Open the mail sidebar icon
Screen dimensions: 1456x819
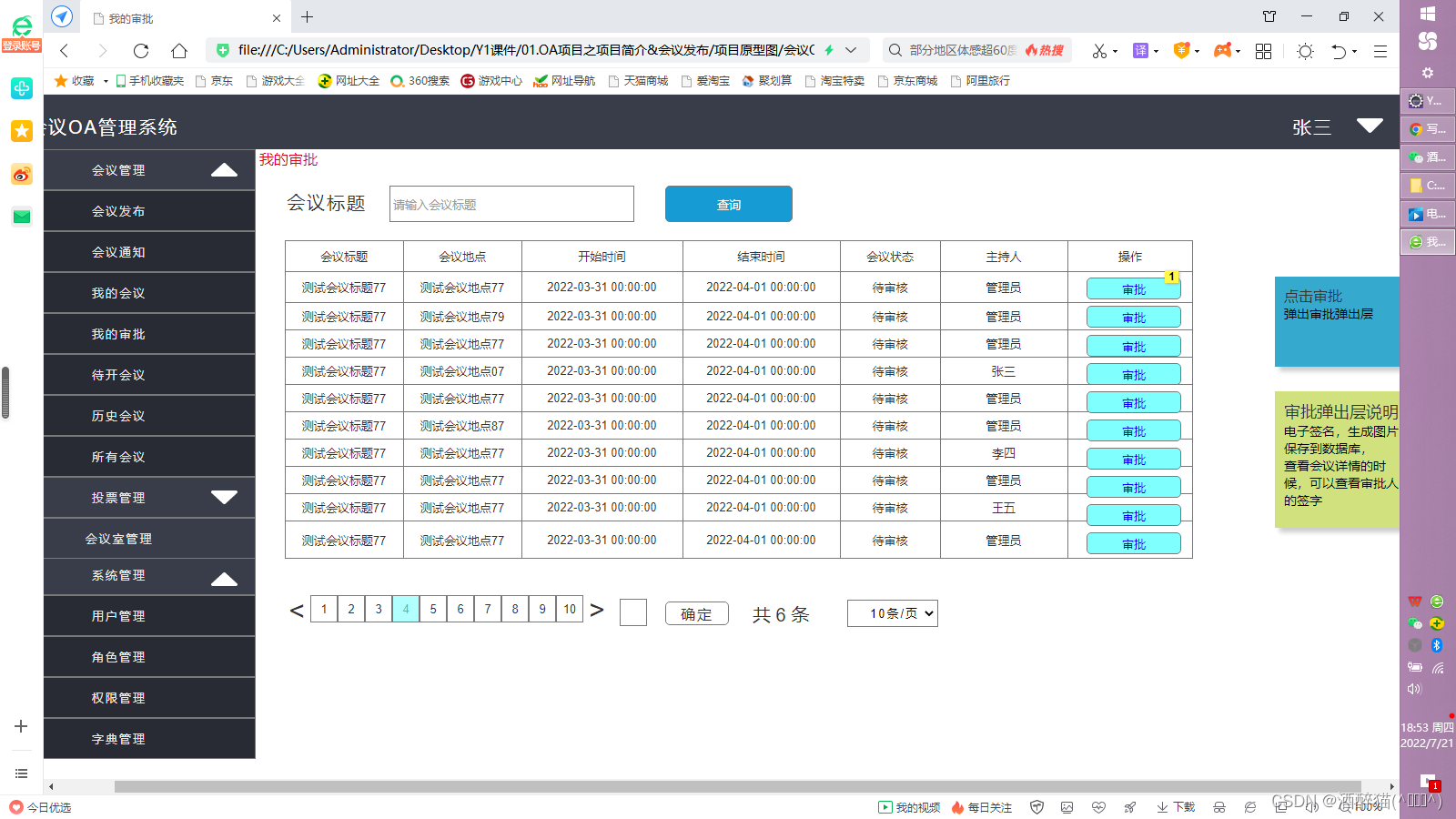22,217
